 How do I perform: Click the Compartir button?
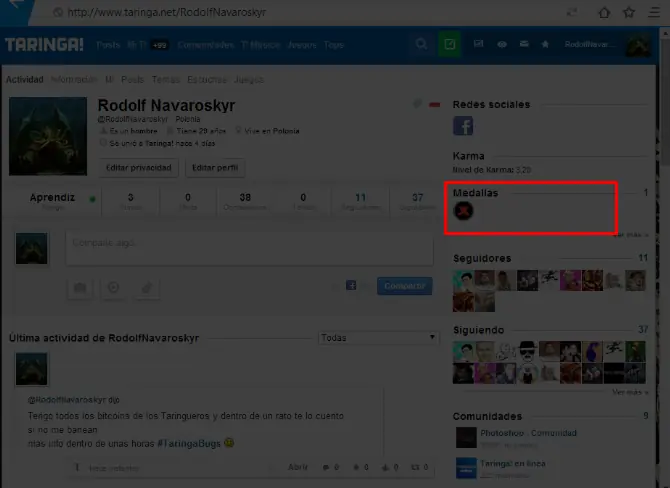[405, 286]
